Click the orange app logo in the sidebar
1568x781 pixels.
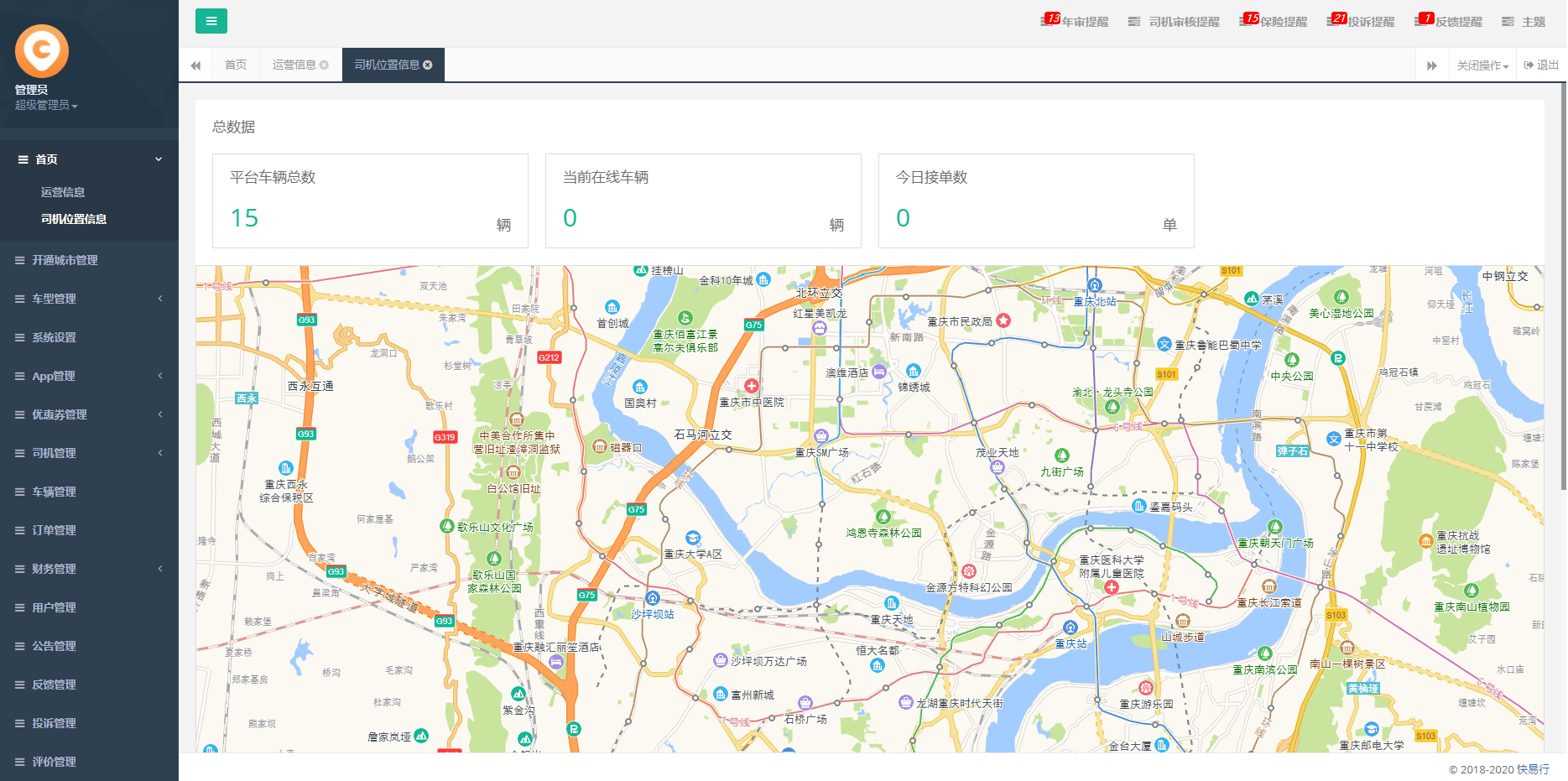coord(42,50)
